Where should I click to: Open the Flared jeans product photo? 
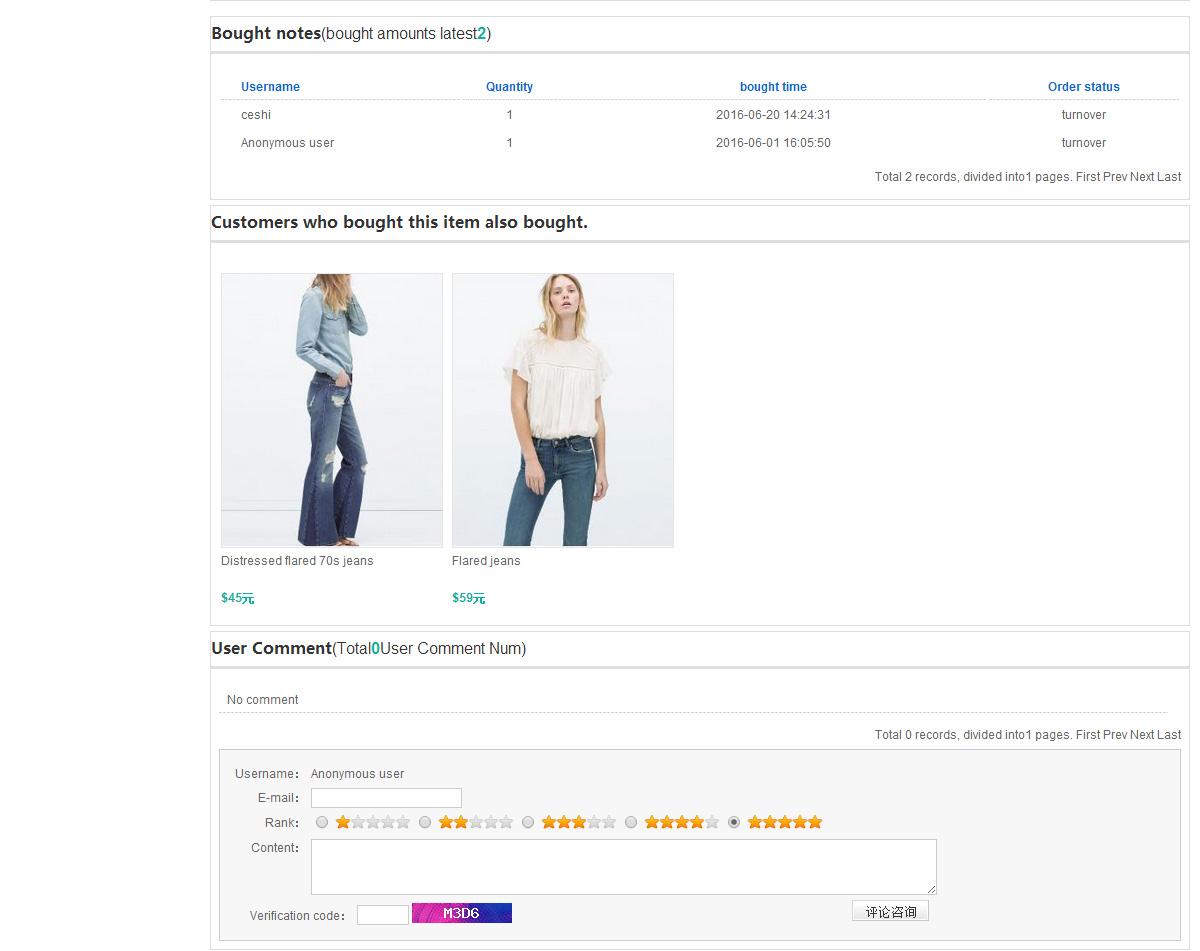click(x=563, y=410)
